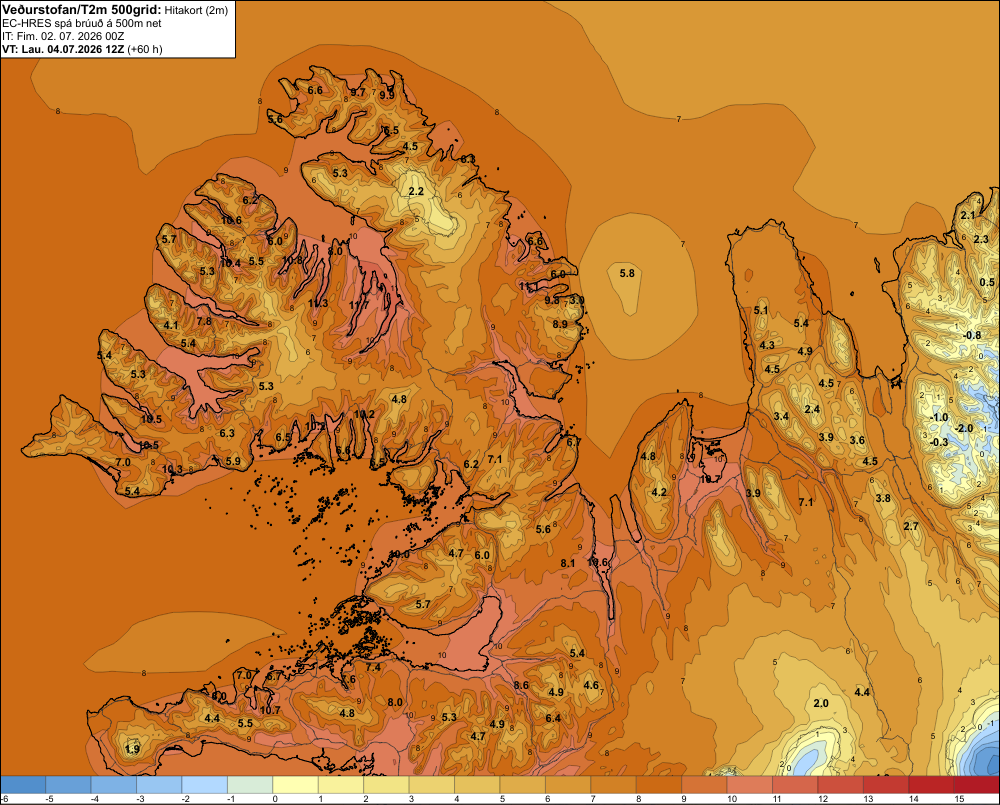Click the 2.2 temperature value on the light highland
Screen dimensions: 1000x805
[416, 191]
